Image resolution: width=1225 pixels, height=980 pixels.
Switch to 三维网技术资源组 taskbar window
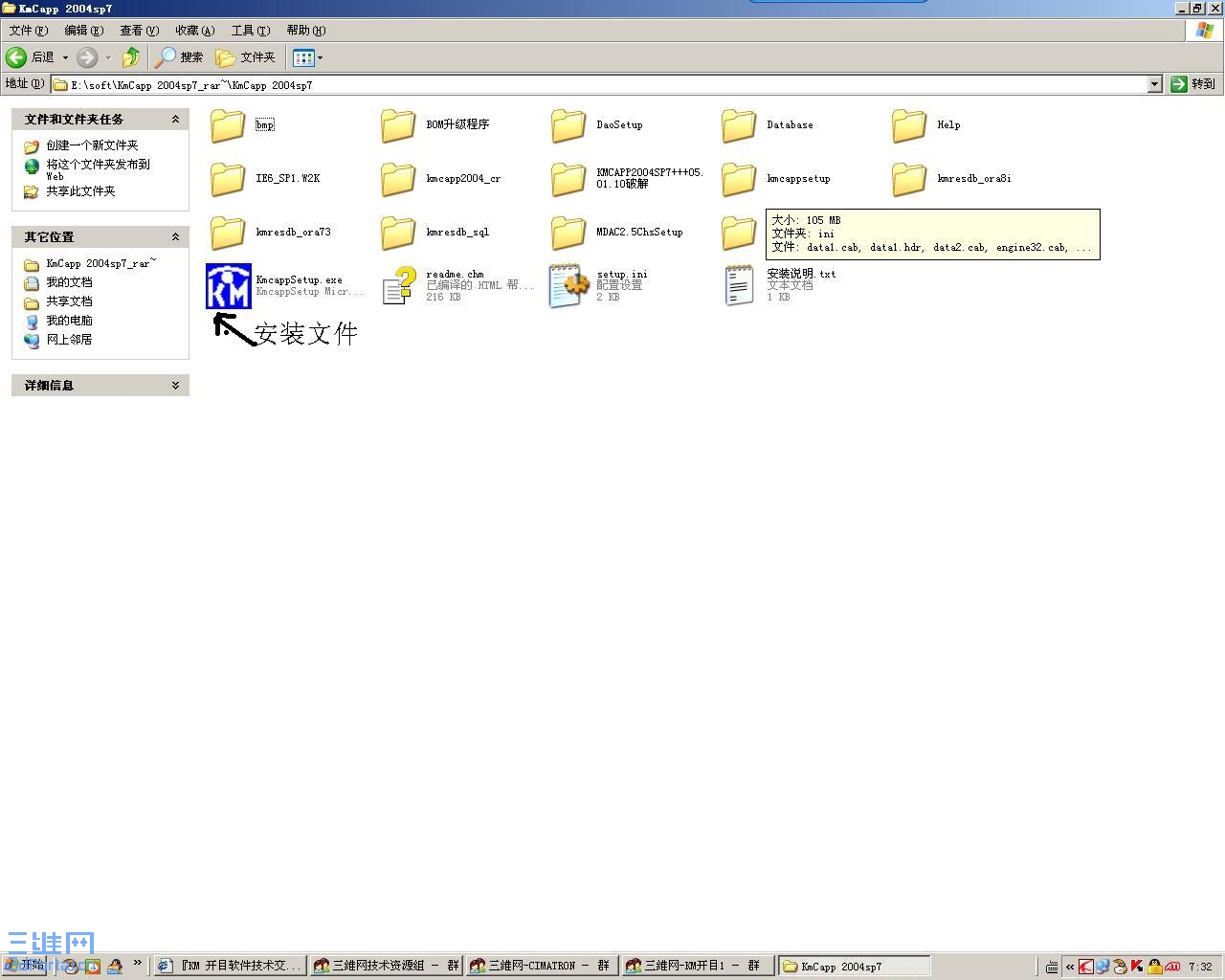click(386, 967)
